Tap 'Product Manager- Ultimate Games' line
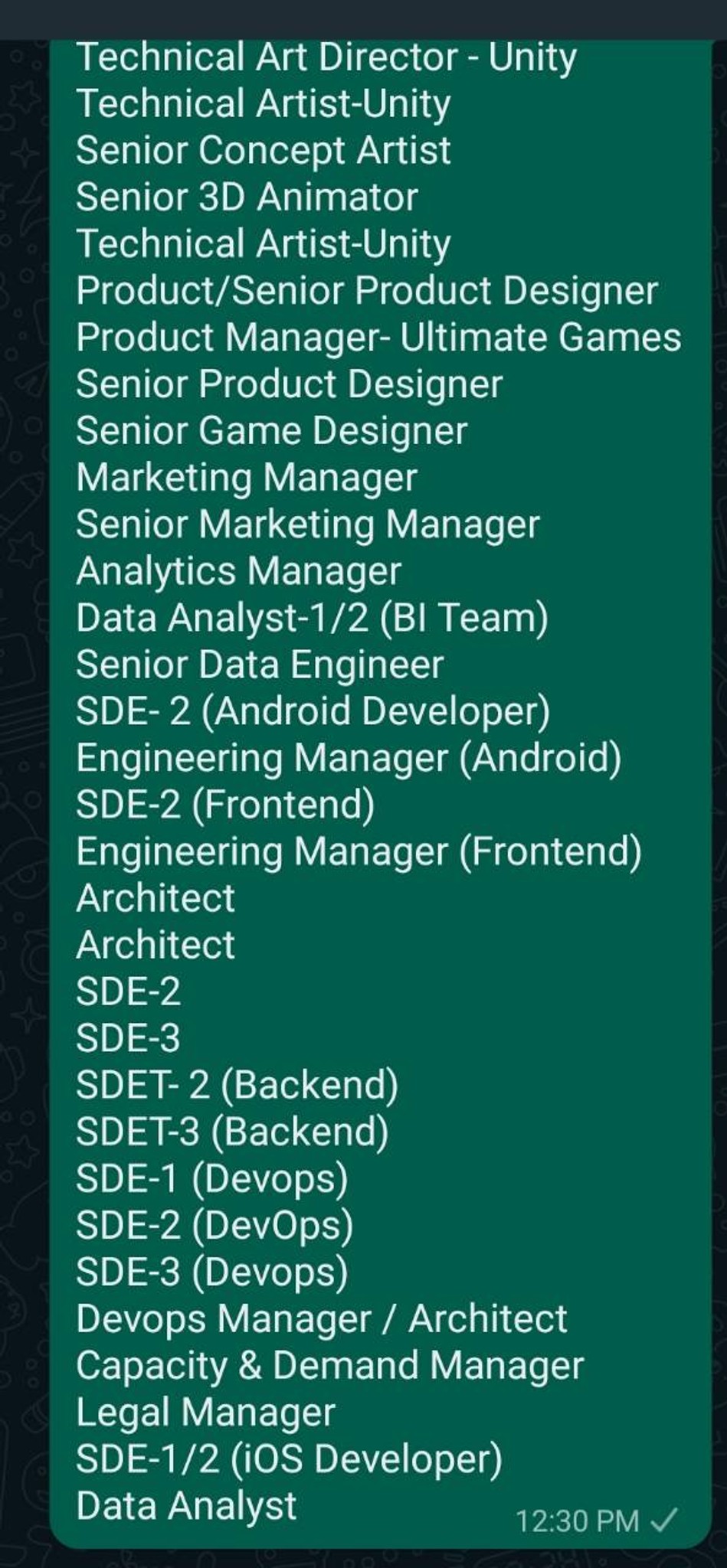 pyautogui.click(x=378, y=338)
